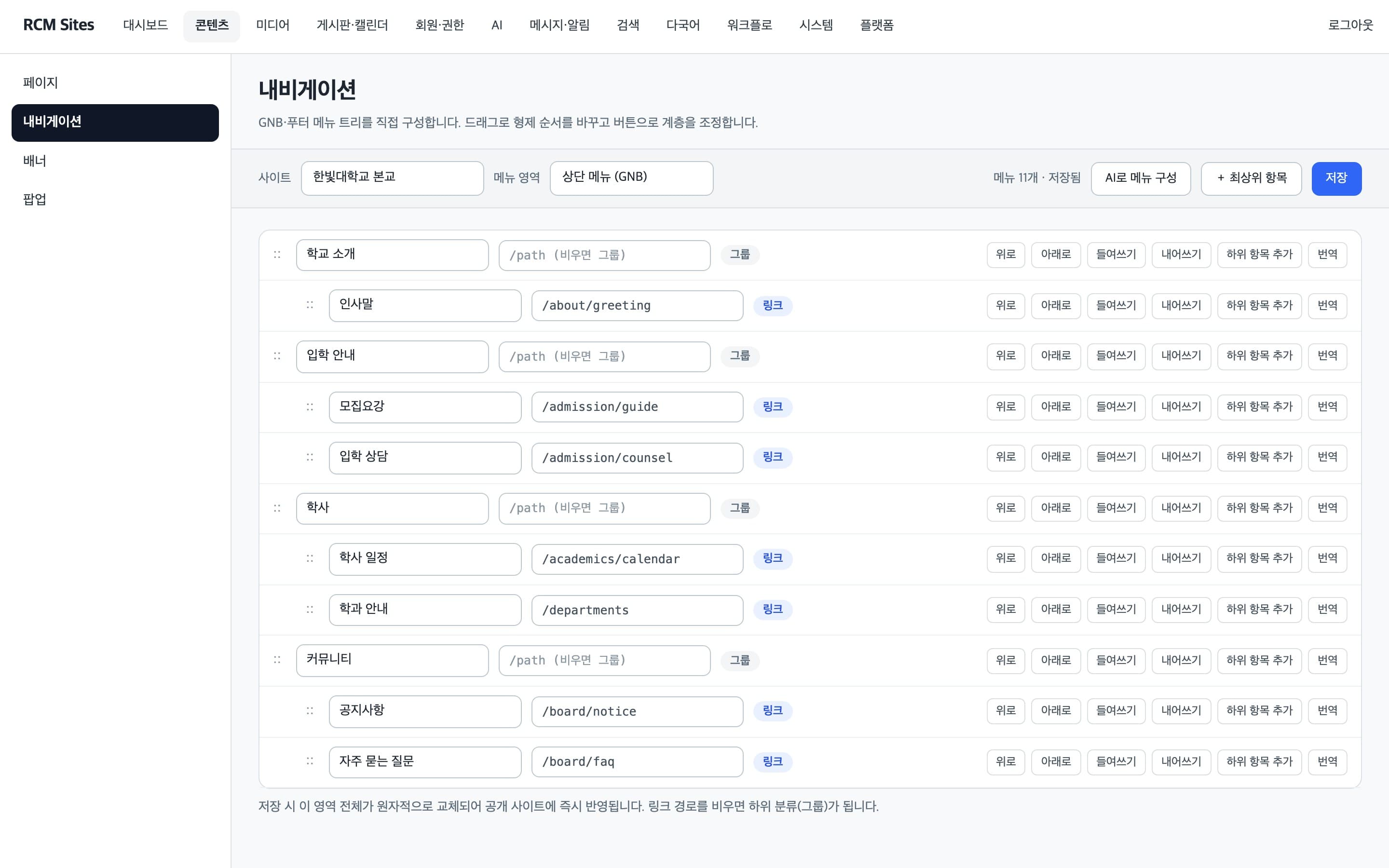Open the 플랫폼 top menu
Screen dimensions: 1389x868
tap(876, 25)
